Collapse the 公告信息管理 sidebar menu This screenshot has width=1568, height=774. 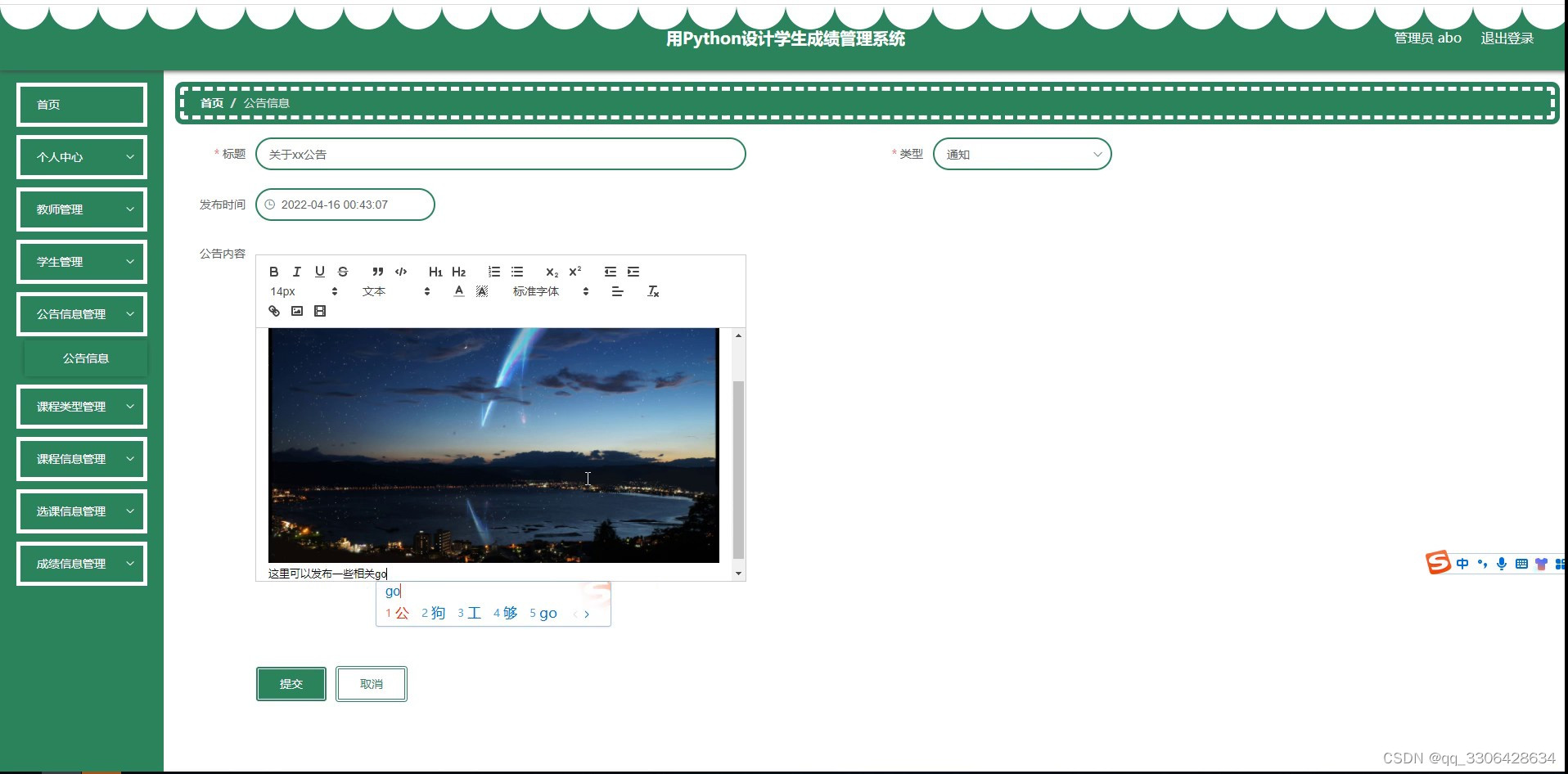coord(82,314)
